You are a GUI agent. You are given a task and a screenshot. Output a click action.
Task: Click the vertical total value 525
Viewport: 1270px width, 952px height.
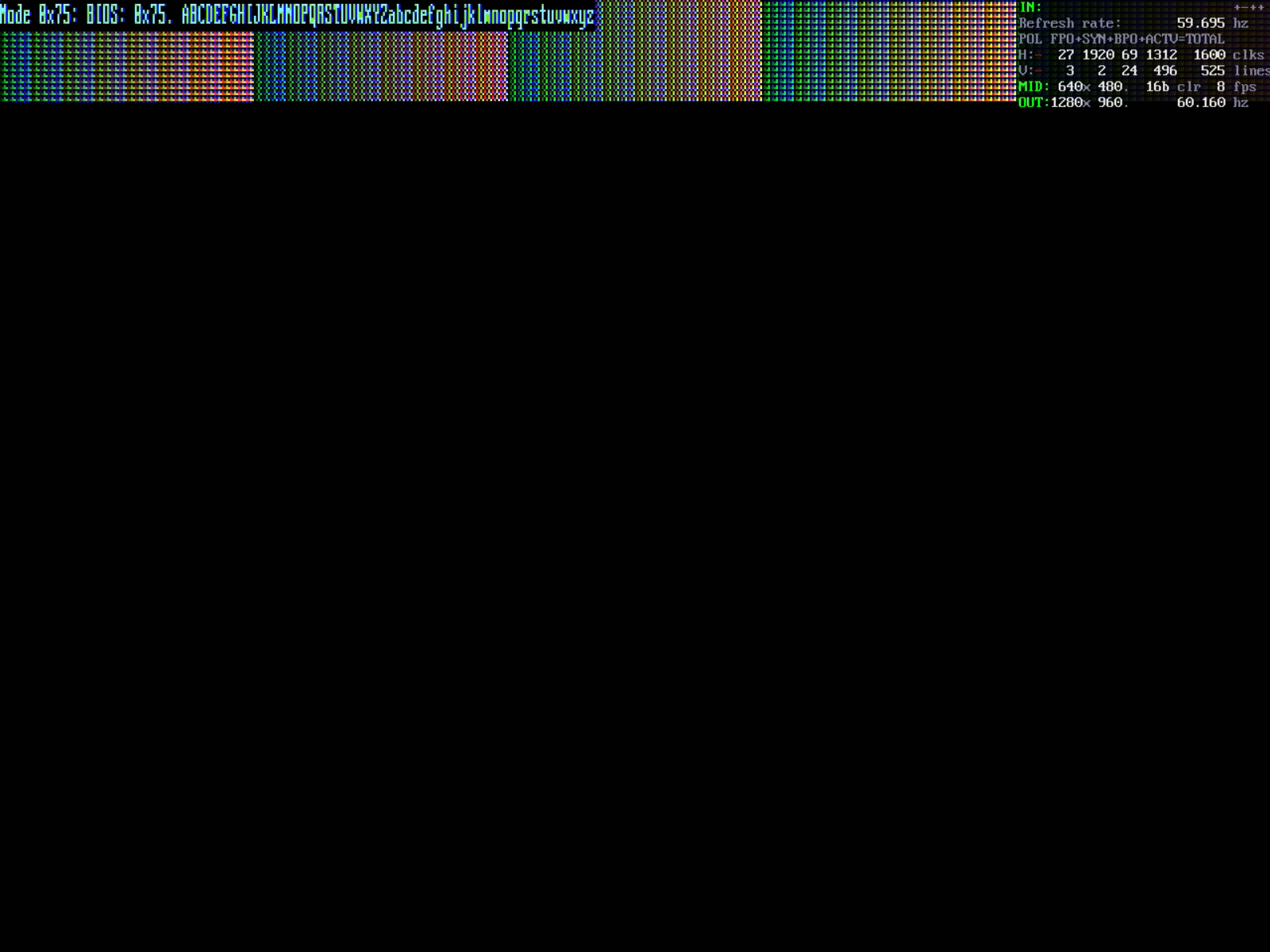coord(1212,71)
